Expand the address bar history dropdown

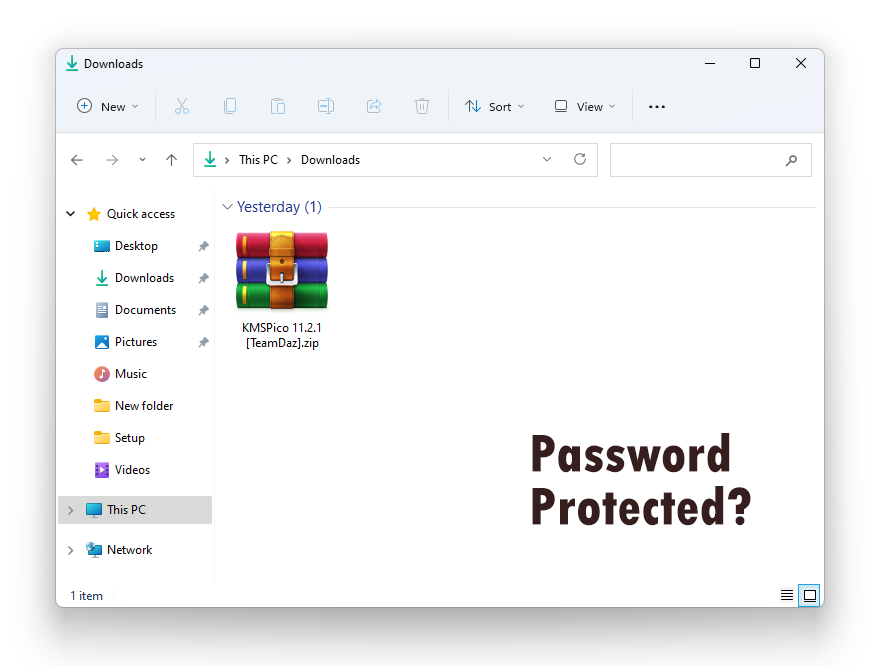547,159
